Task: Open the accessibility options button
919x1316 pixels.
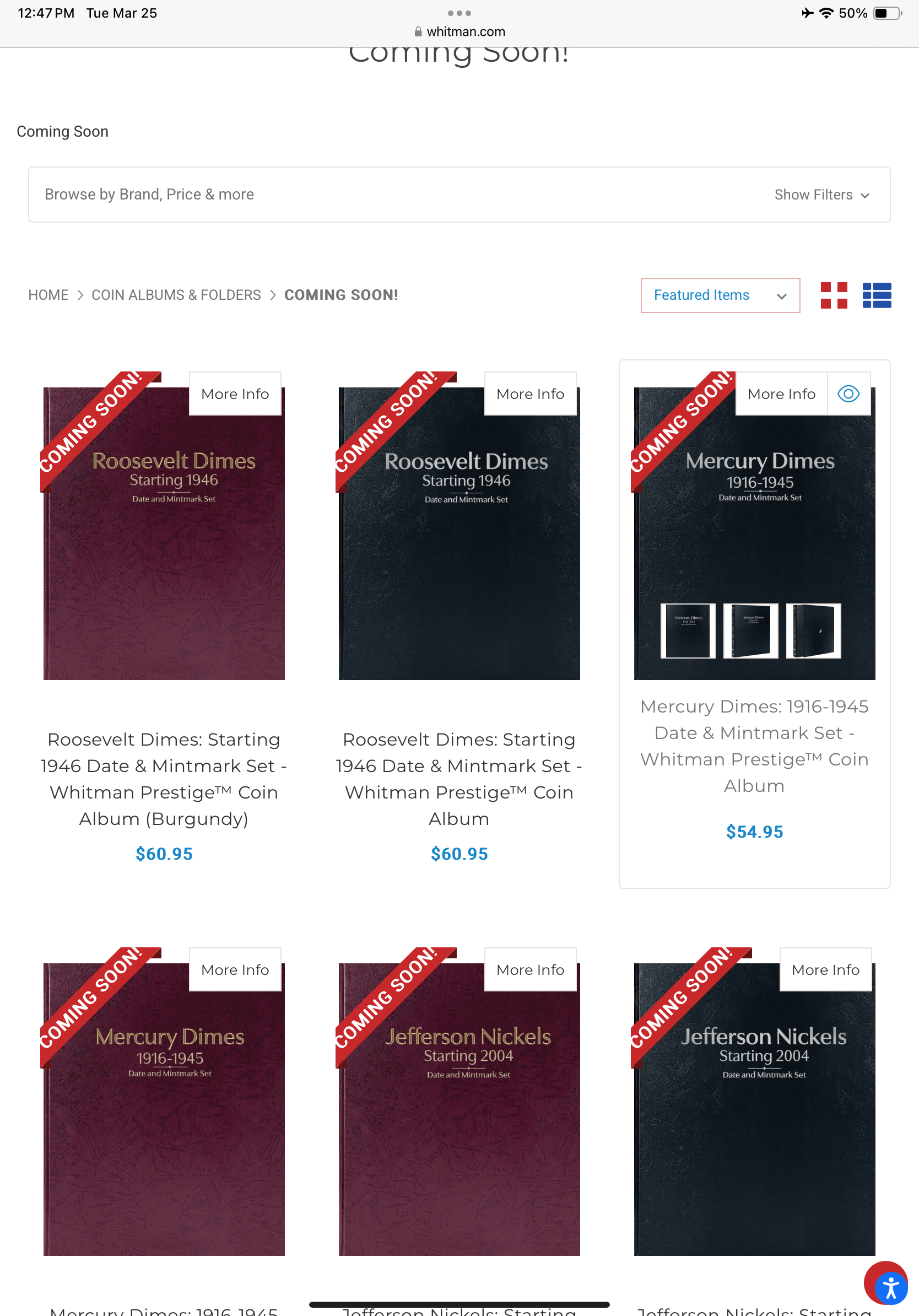Action: pos(890,1288)
